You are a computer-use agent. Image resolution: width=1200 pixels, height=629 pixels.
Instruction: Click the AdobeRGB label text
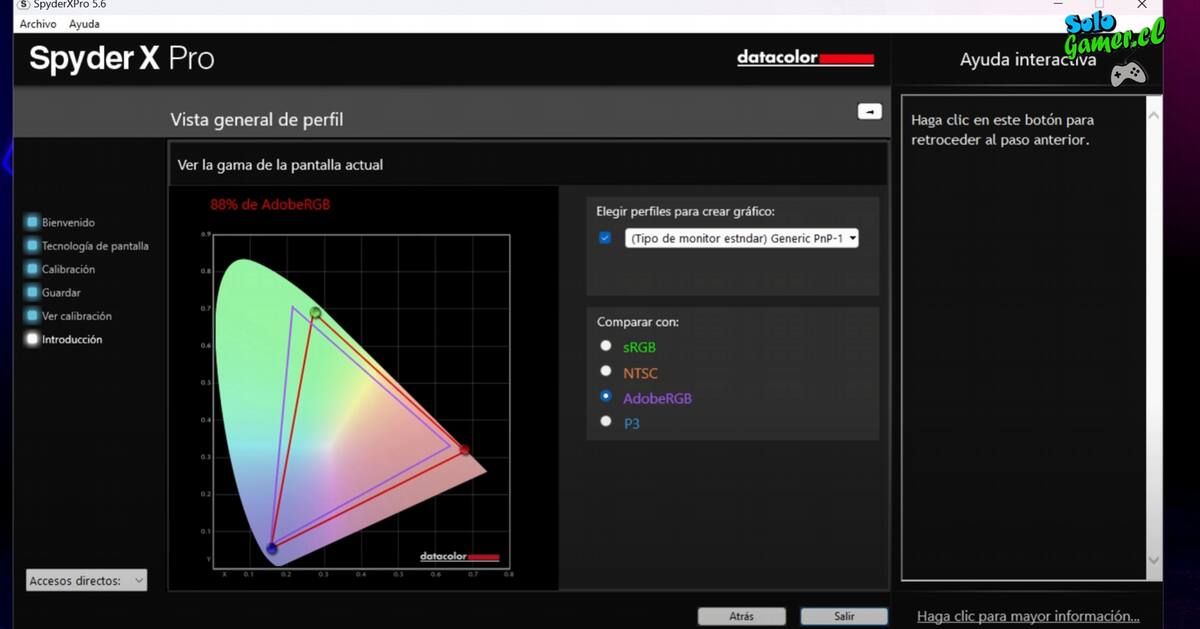pyautogui.click(x=657, y=398)
